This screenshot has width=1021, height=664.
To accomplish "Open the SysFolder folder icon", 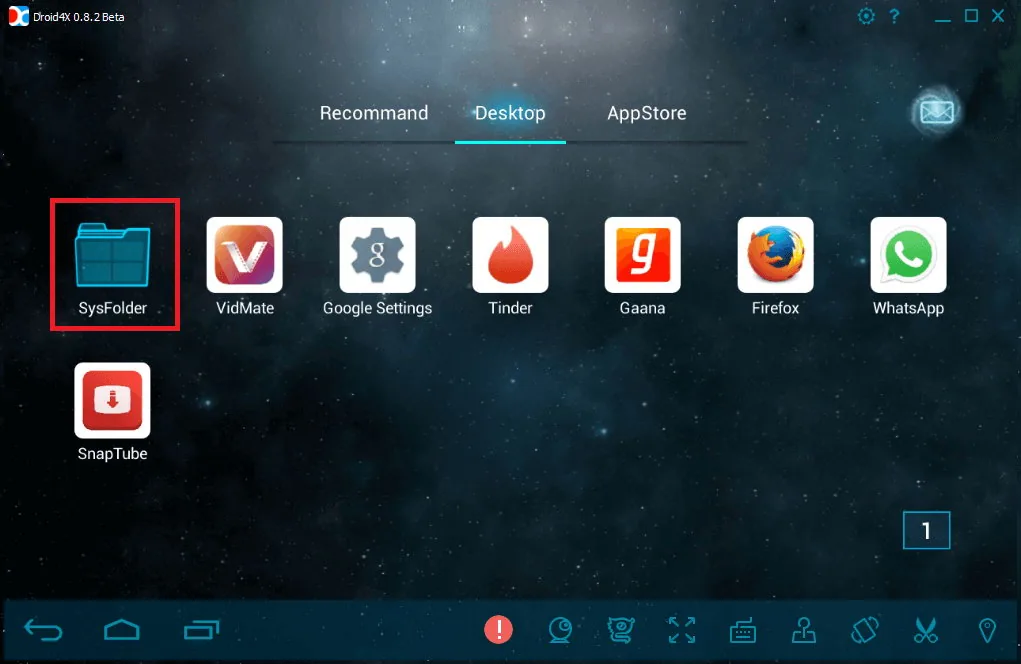I will click(113, 255).
